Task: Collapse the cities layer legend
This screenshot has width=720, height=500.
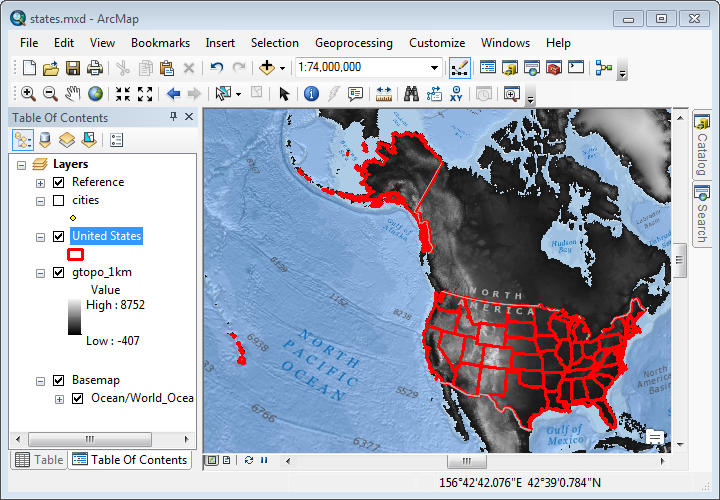Action: pos(40,201)
